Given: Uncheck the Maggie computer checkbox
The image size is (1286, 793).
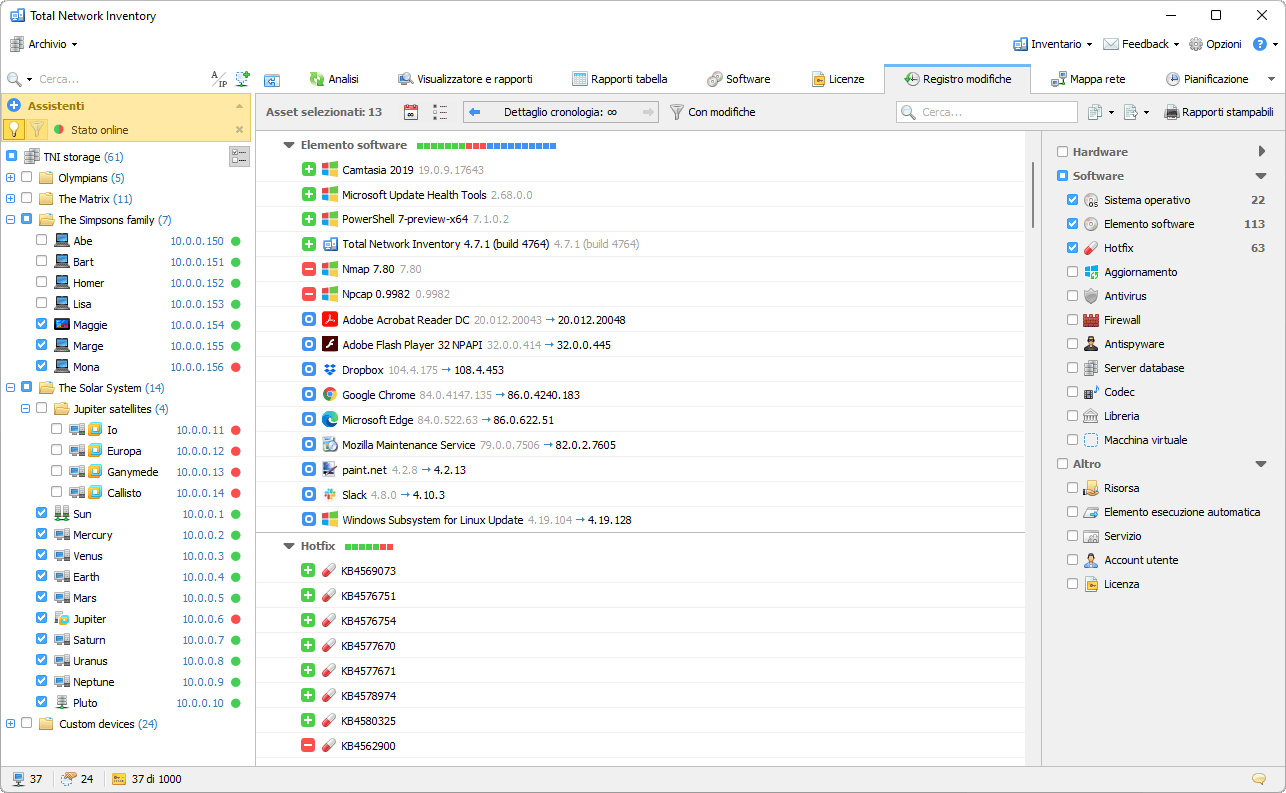Looking at the screenshot, I should point(41,324).
